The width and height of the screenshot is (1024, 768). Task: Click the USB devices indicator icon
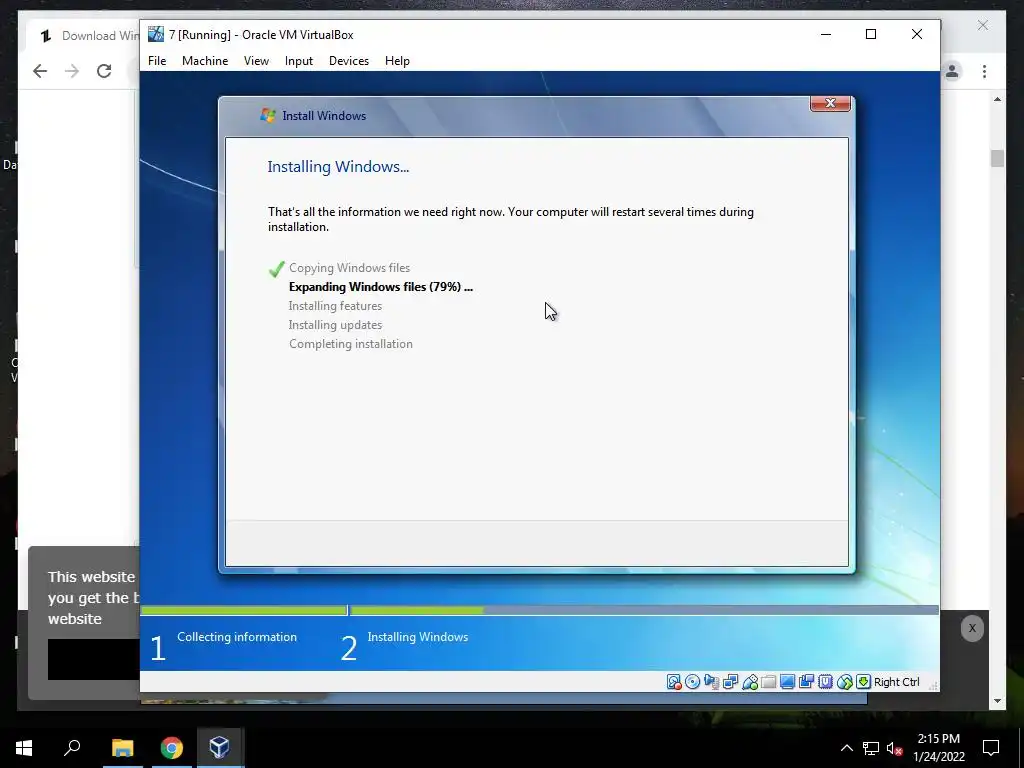750,682
